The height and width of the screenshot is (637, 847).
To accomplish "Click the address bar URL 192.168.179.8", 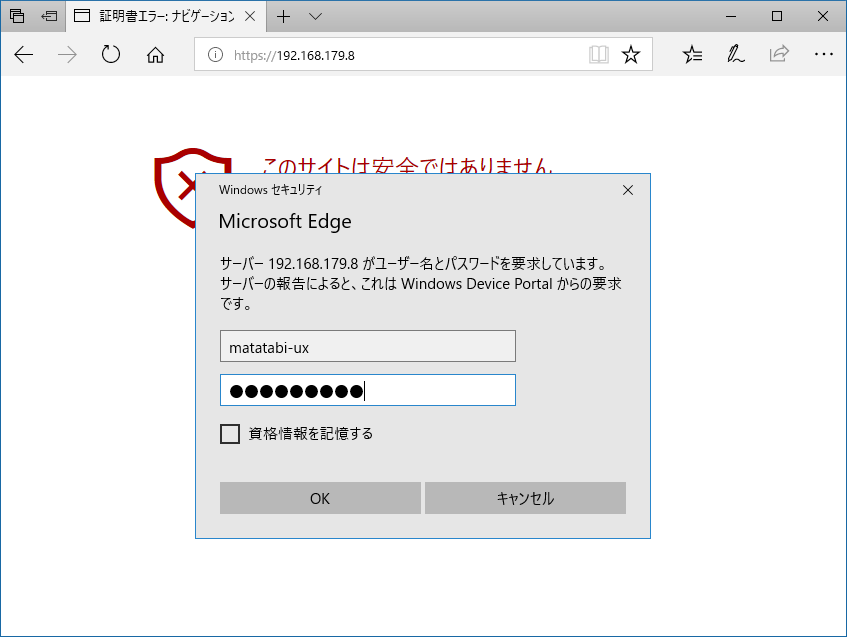I will 294,55.
